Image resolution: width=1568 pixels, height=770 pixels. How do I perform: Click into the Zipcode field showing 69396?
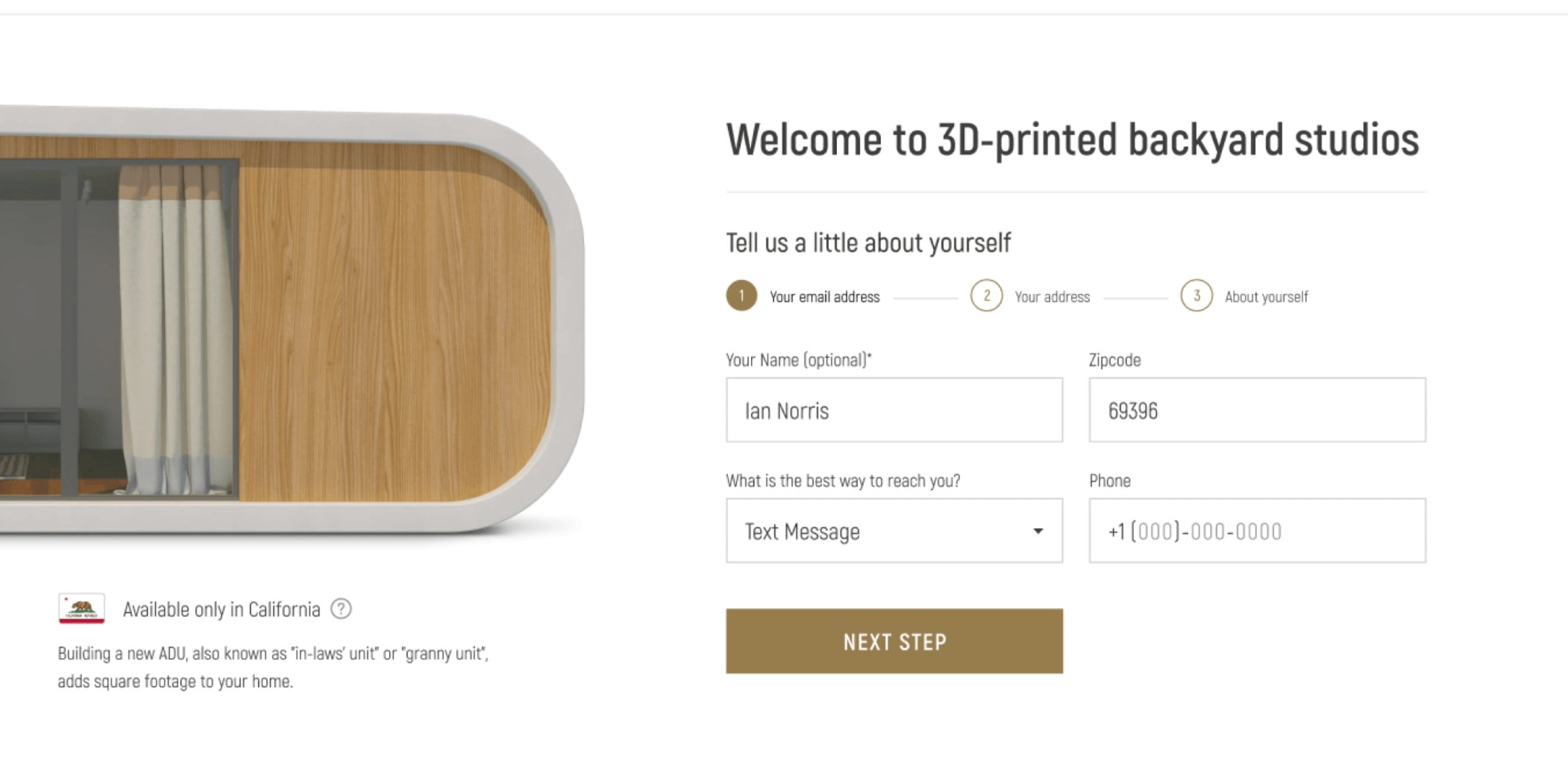1257,411
